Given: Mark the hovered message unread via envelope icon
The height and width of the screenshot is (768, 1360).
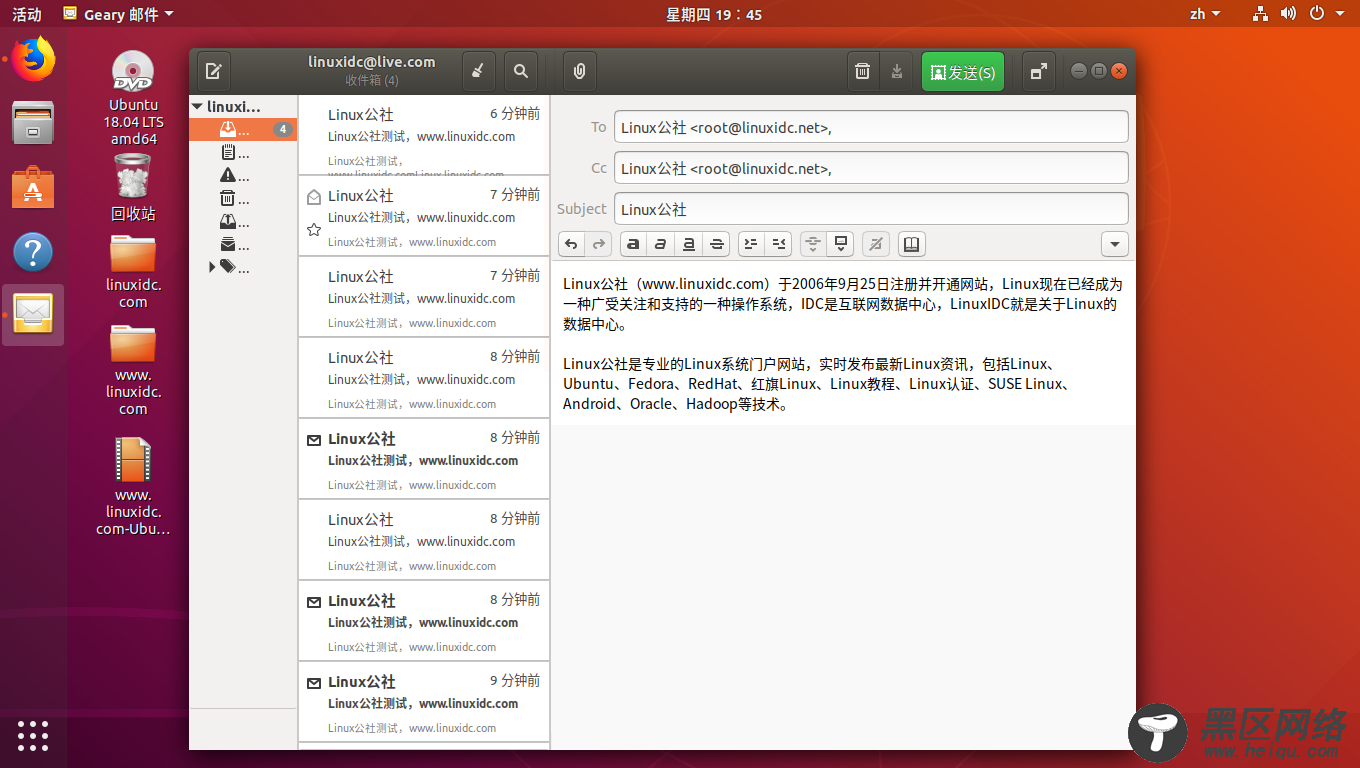Looking at the screenshot, I should click(314, 197).
